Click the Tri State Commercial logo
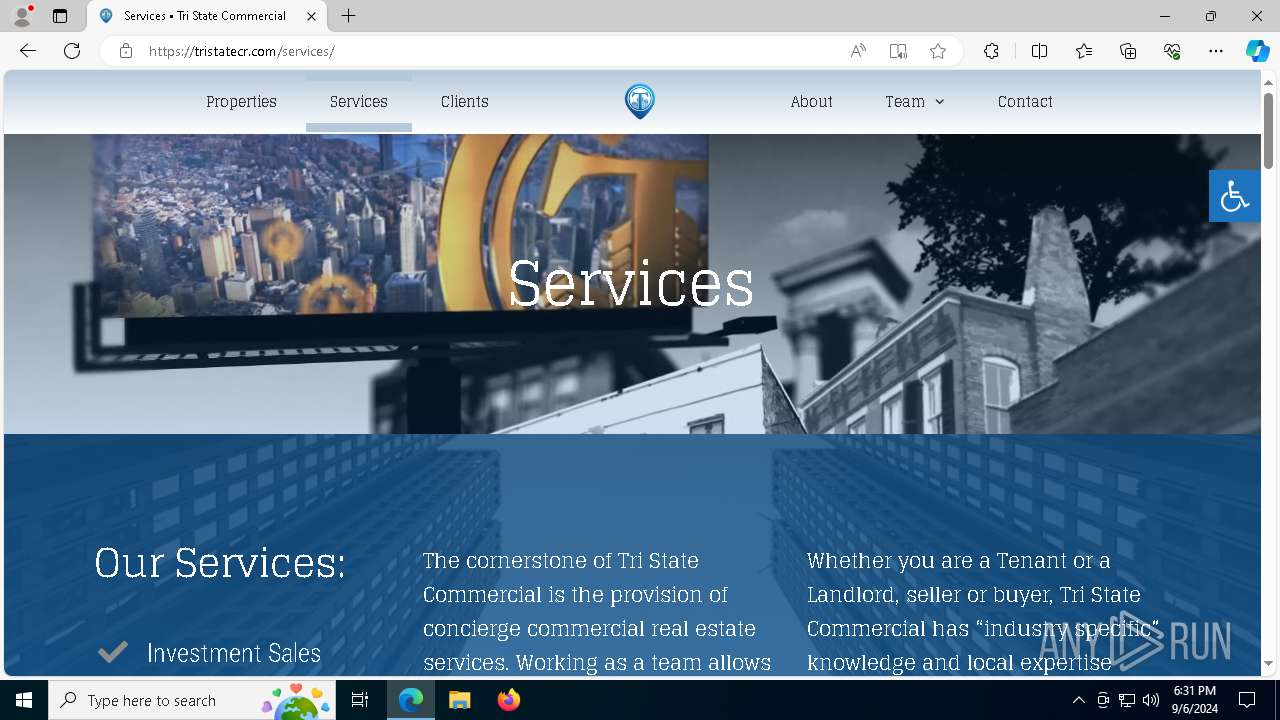This screenshot has width=1280, height=720. click(640, 101)
